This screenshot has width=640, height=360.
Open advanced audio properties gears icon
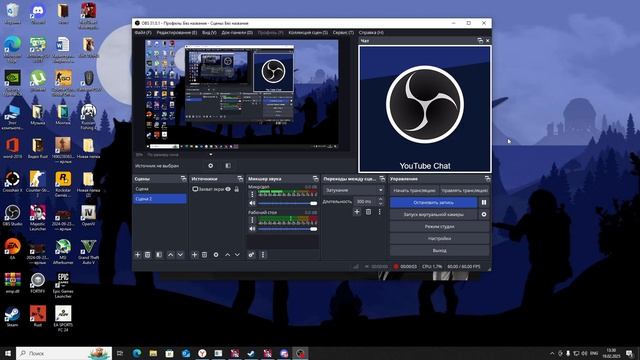(251, 255)
